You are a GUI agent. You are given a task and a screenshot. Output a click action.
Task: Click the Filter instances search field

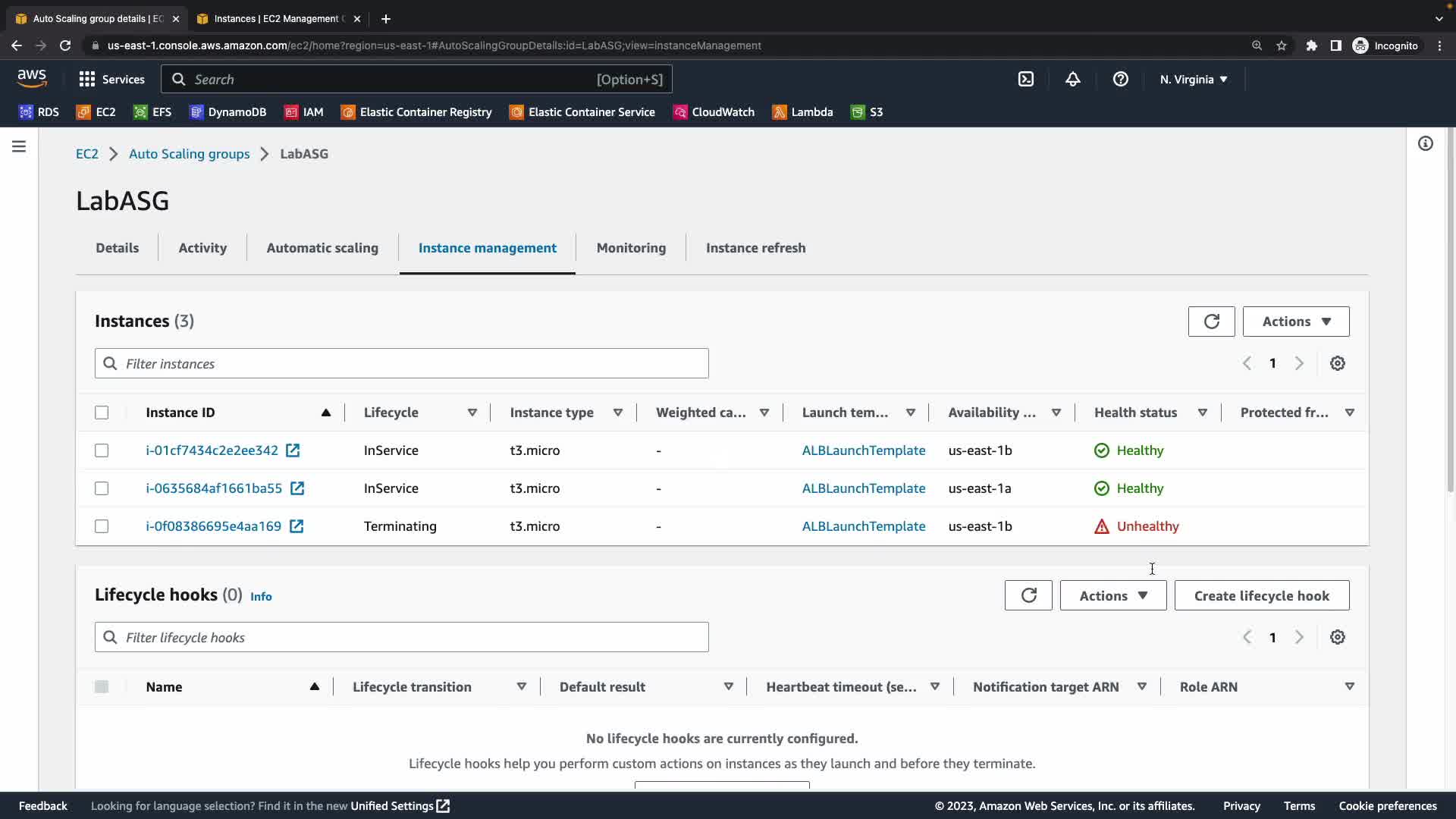(x=402, y=363)
